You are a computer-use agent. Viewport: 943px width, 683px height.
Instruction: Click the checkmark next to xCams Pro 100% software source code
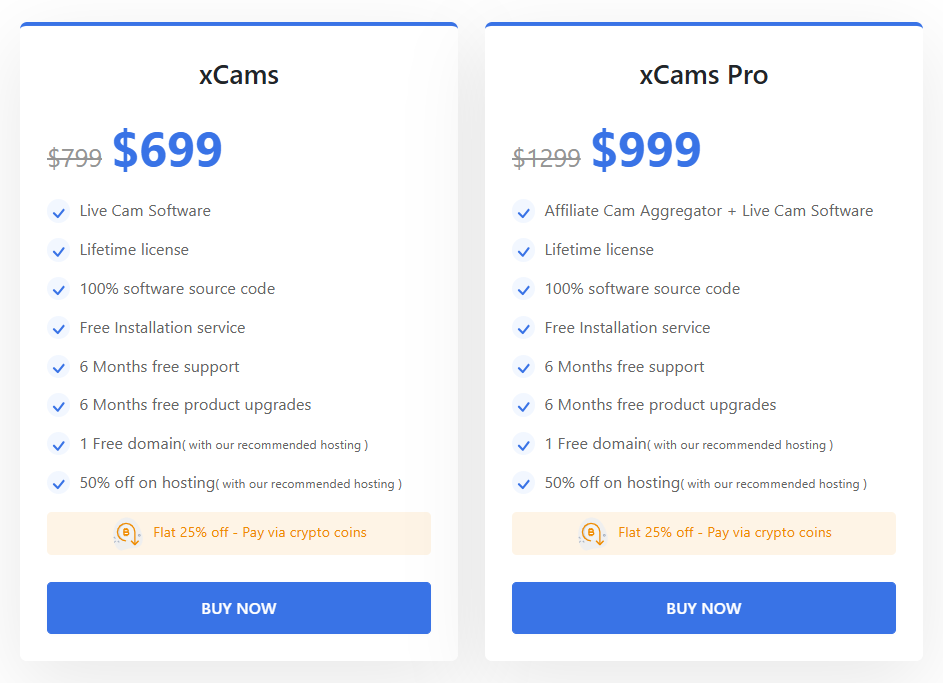[x=523, y=289]
